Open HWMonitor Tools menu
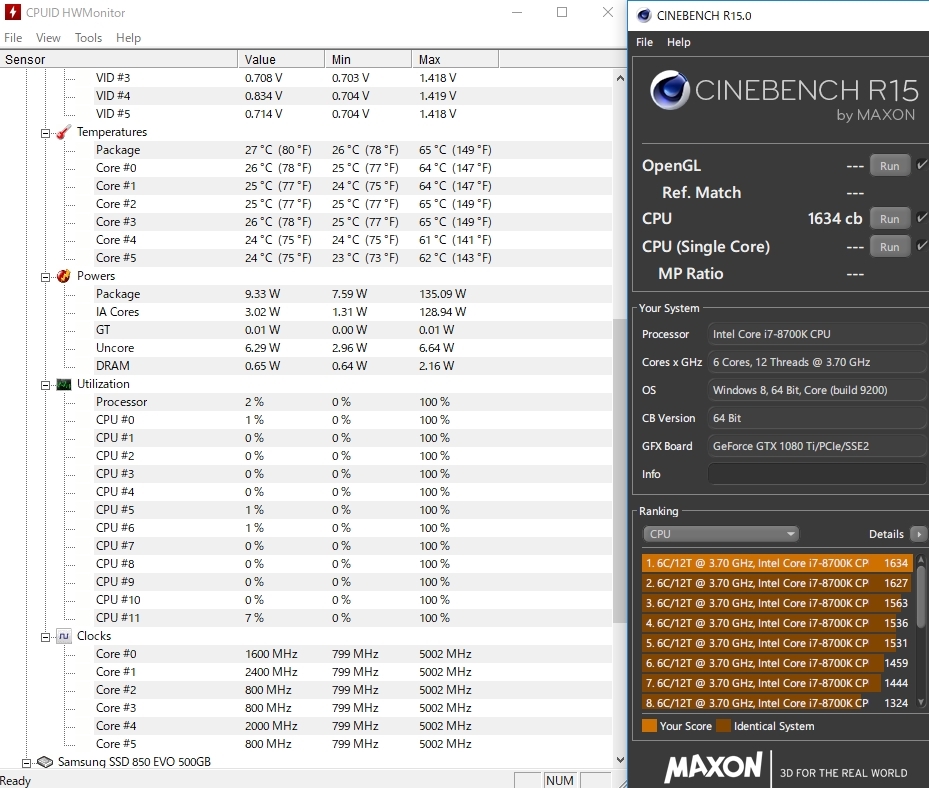 coord(88,38)
